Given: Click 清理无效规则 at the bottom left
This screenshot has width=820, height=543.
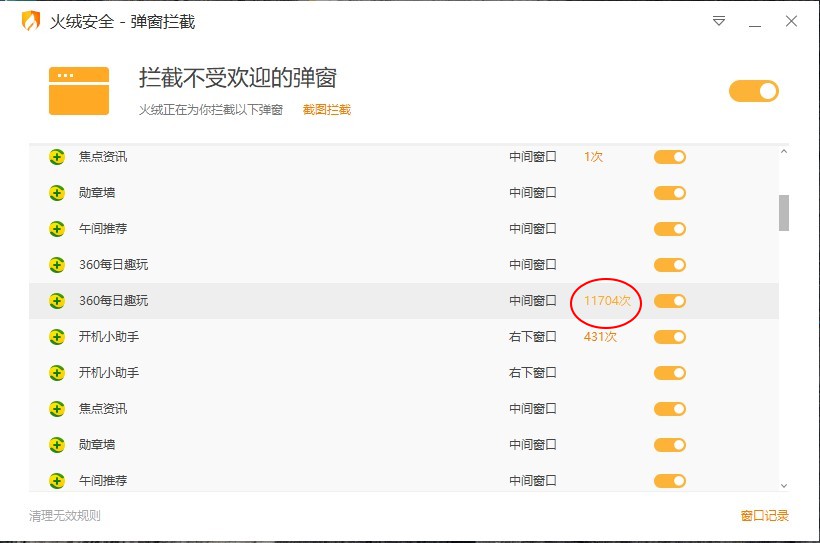Looking at the screenshot, I should pyautogui.click(x=64, y=515).
